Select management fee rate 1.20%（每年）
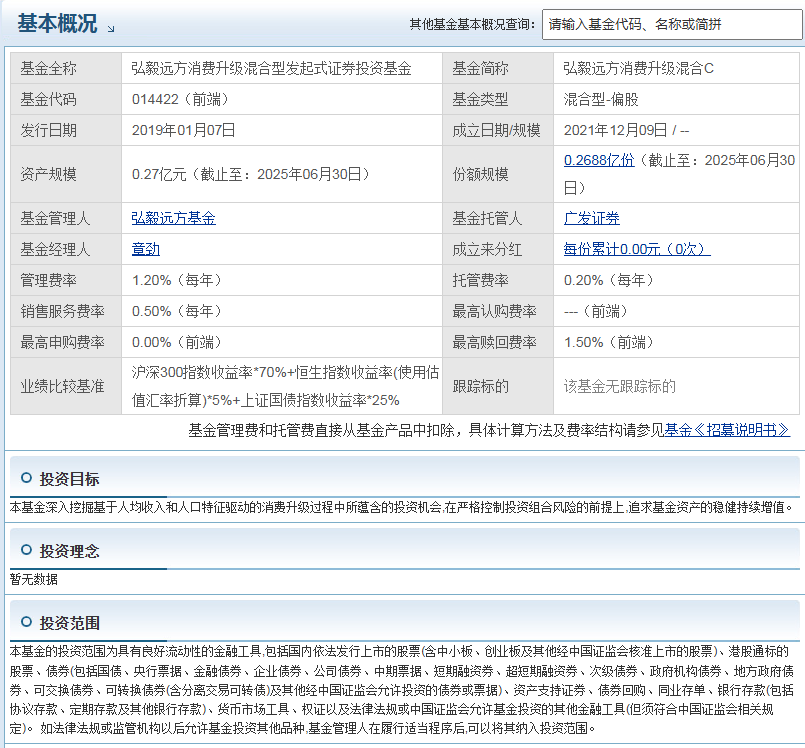The height and width of the screenshot is (748, 805). click(177, 280)
